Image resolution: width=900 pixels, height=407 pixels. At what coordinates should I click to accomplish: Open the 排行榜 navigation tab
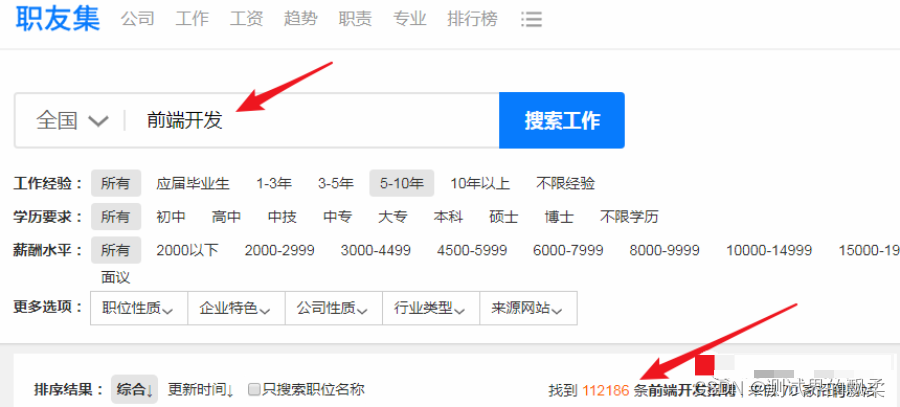(x=473, y=19)
